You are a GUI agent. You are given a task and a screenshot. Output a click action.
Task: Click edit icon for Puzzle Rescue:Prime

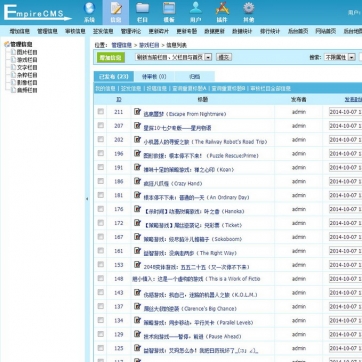[x=137, y=153]
